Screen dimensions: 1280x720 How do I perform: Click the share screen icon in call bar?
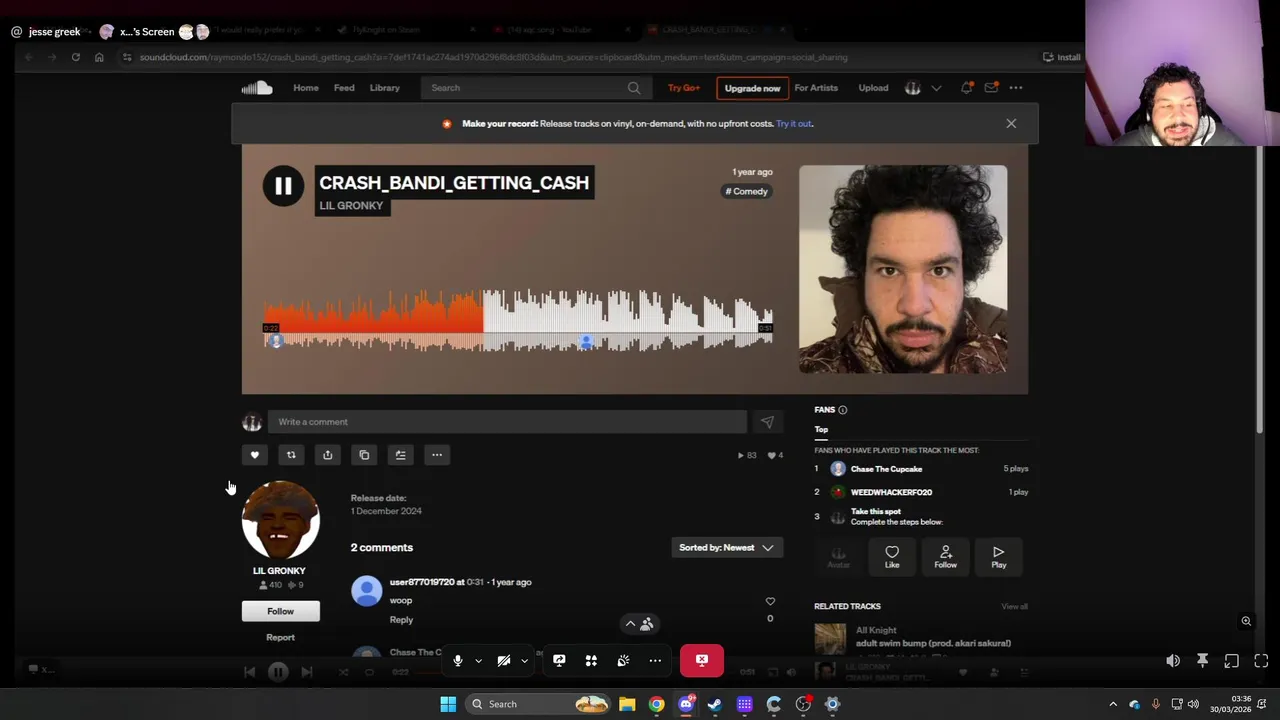pyautogui.click(x=559, y=660)
